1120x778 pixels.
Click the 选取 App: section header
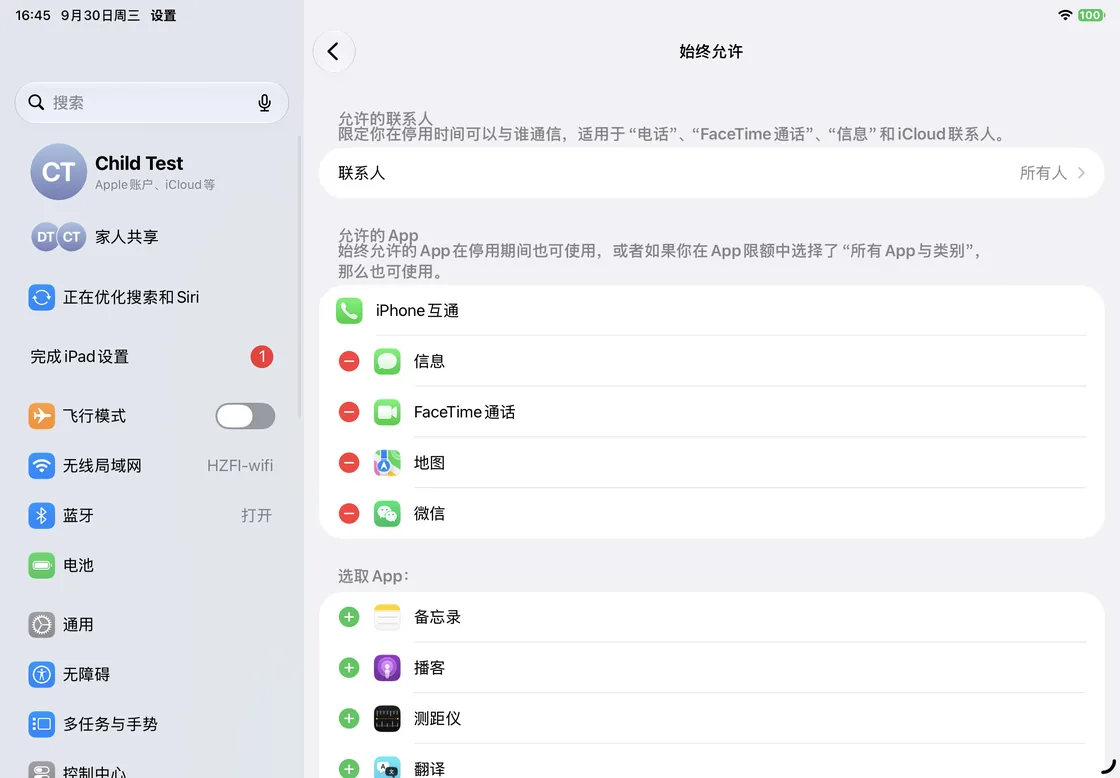click(374, 576)
